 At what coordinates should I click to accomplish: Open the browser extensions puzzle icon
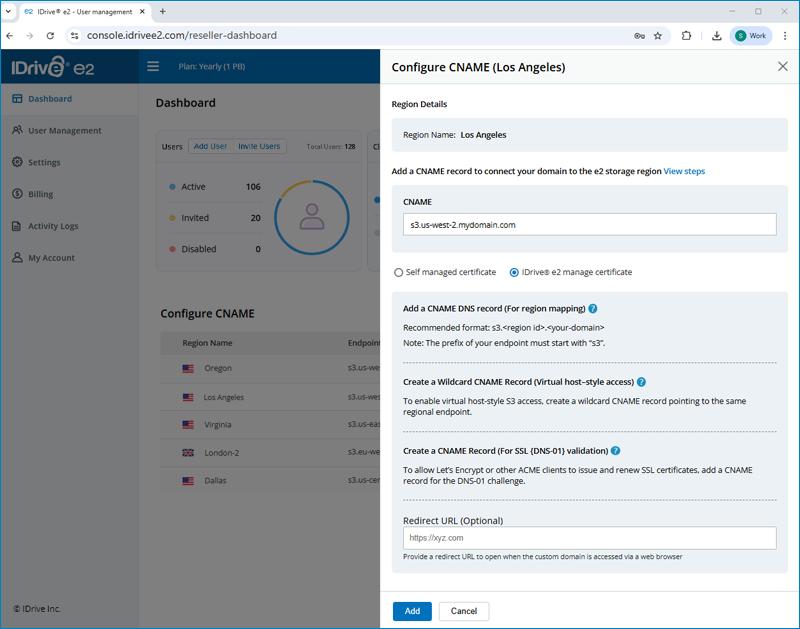tap(687, 36)
